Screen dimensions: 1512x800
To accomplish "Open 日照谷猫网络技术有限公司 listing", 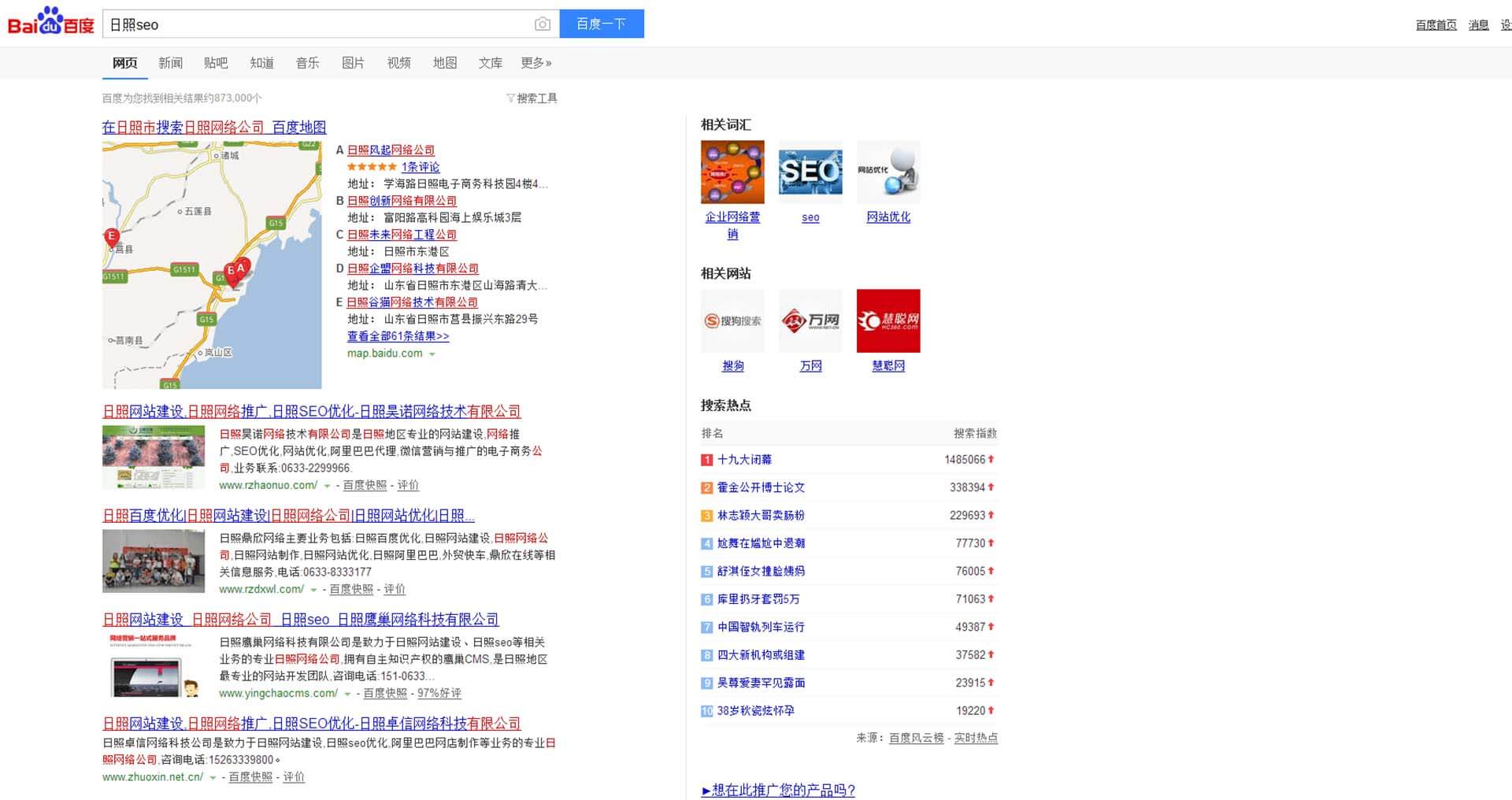I will pos(413,302).
